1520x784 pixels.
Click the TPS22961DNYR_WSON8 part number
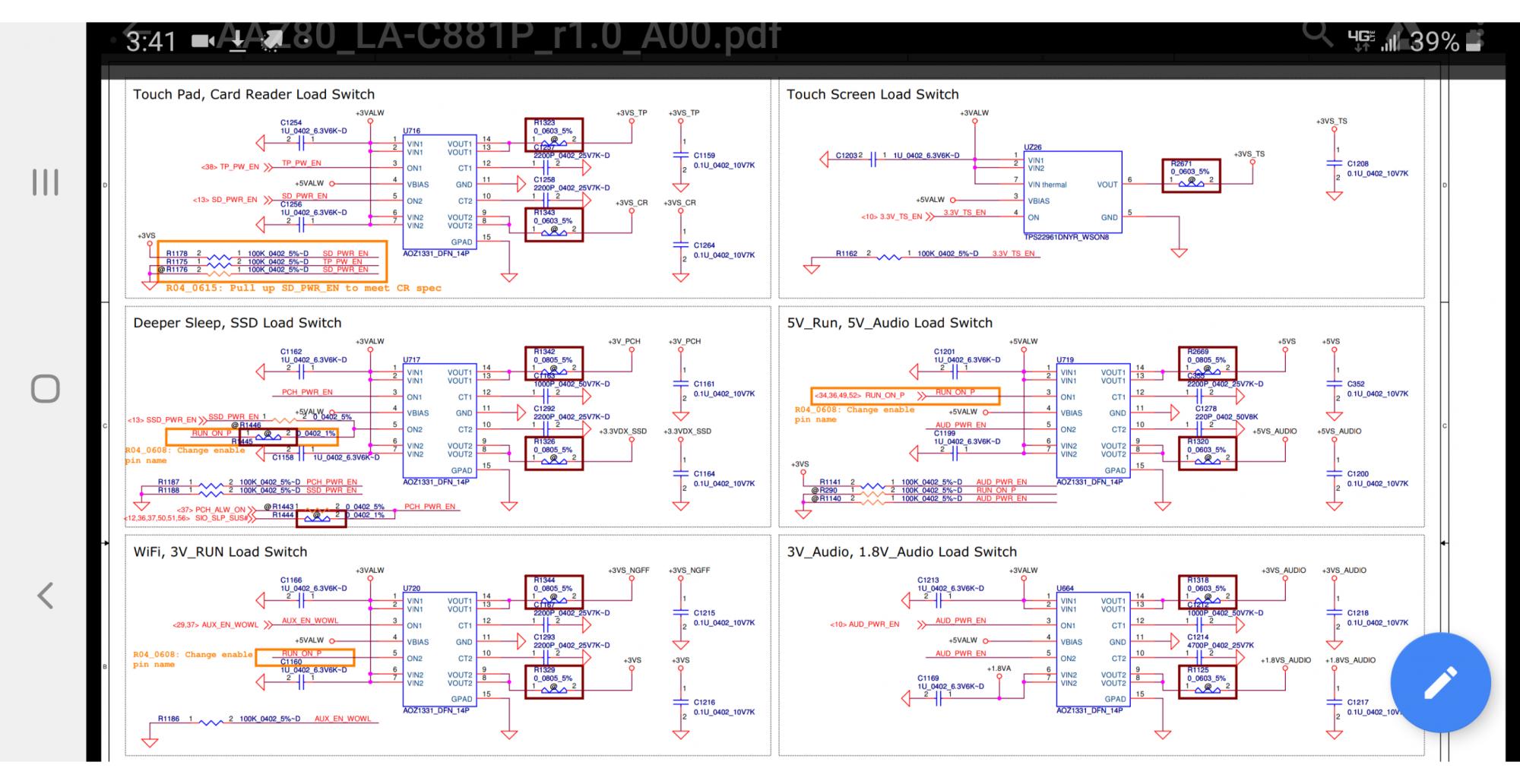(1066, 237)
